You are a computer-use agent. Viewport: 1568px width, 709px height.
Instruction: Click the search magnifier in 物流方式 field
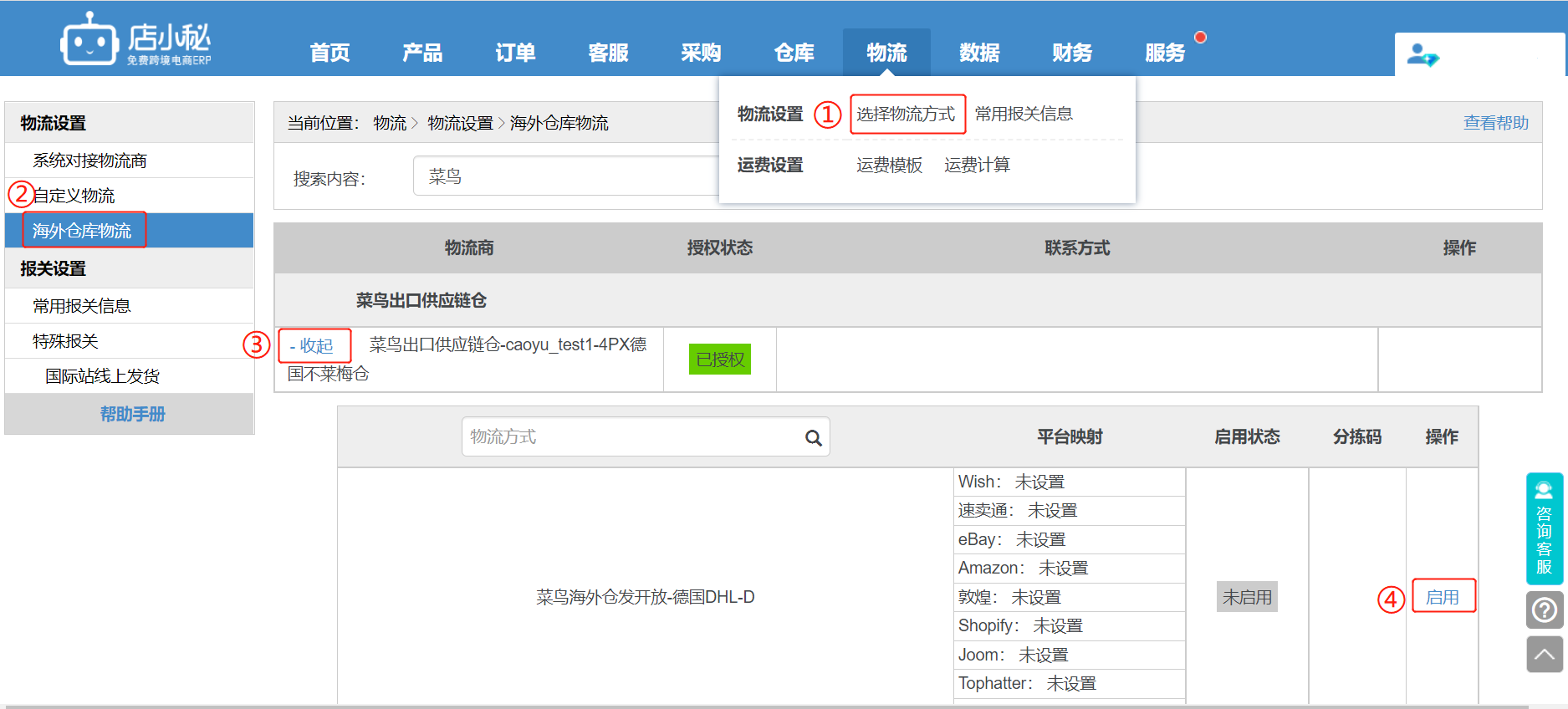pyautogui.click(x=813, y=437)
